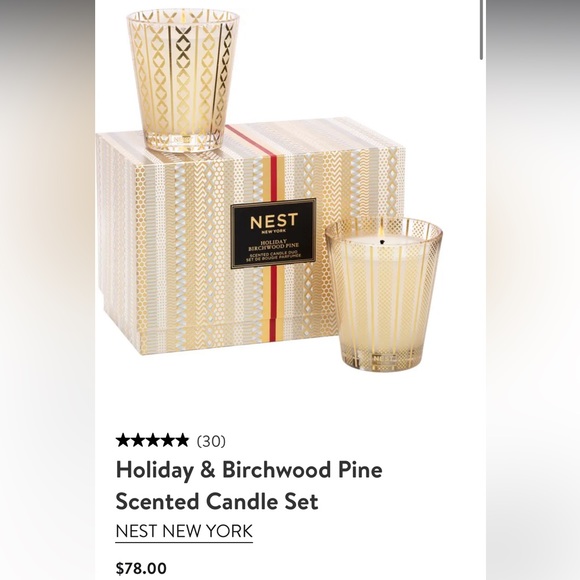The image size is (580, 580).
Task: Click the NEST logo on lit candle base
Action: point(384,358)
